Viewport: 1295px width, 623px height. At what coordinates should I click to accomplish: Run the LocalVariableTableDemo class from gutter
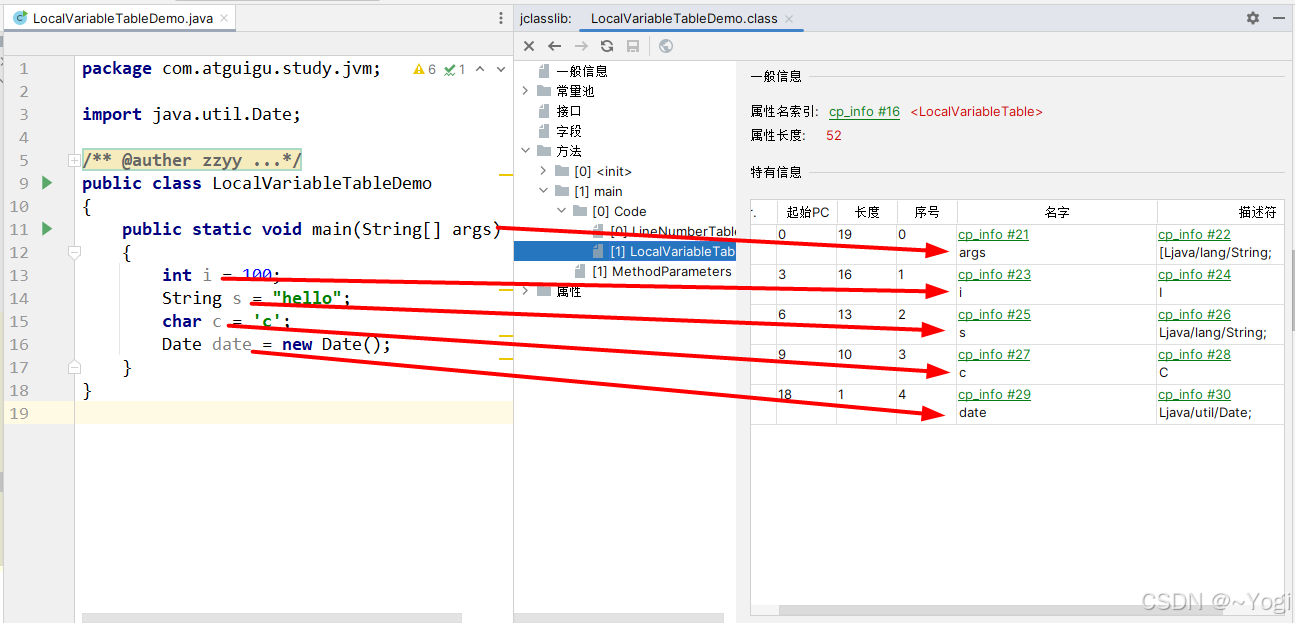coord(46,183)
